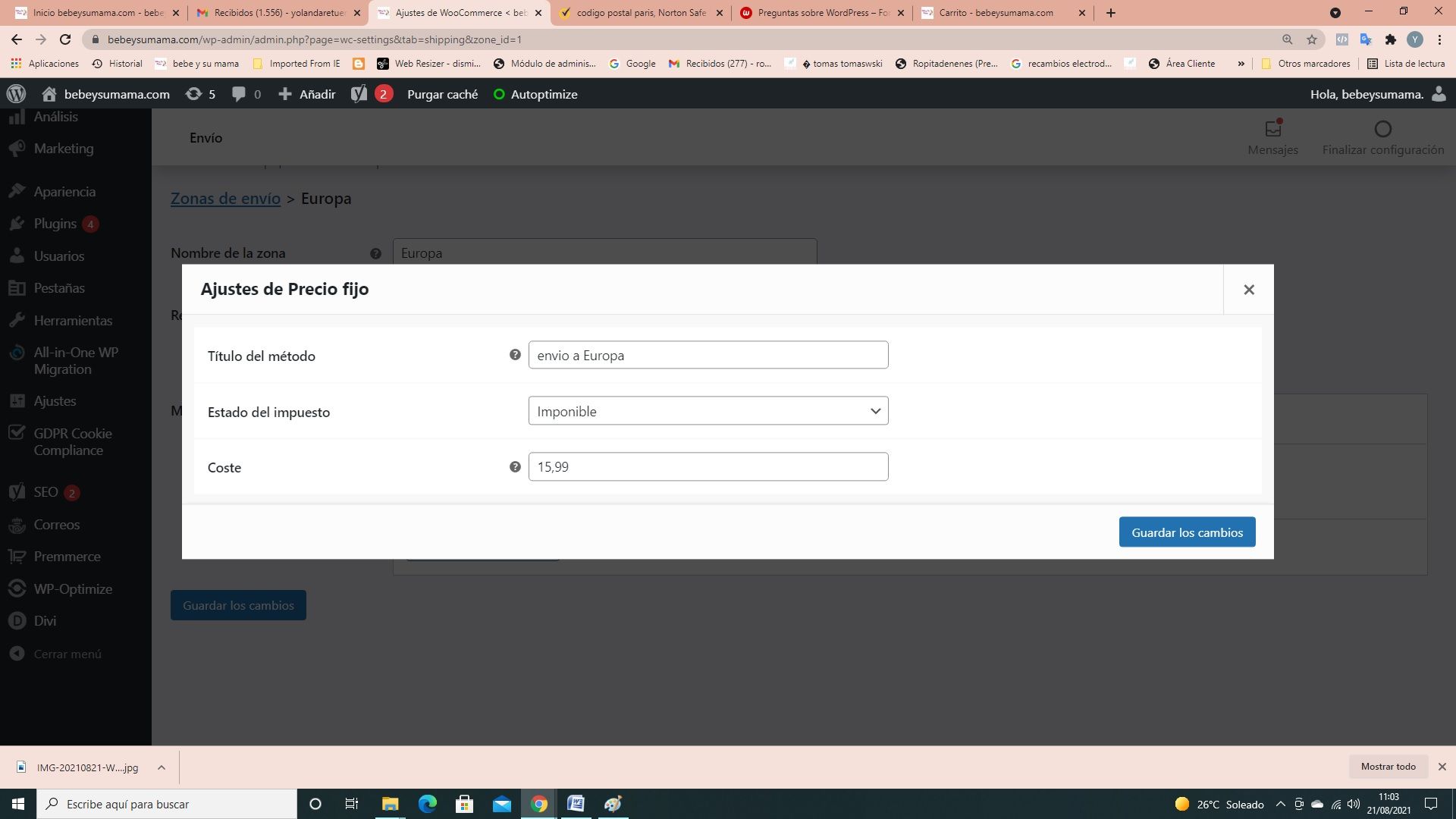The height and width of the screenshot is (819, 1456).
Task: Open SEO in the sidebar
Action: pos(45,492)
